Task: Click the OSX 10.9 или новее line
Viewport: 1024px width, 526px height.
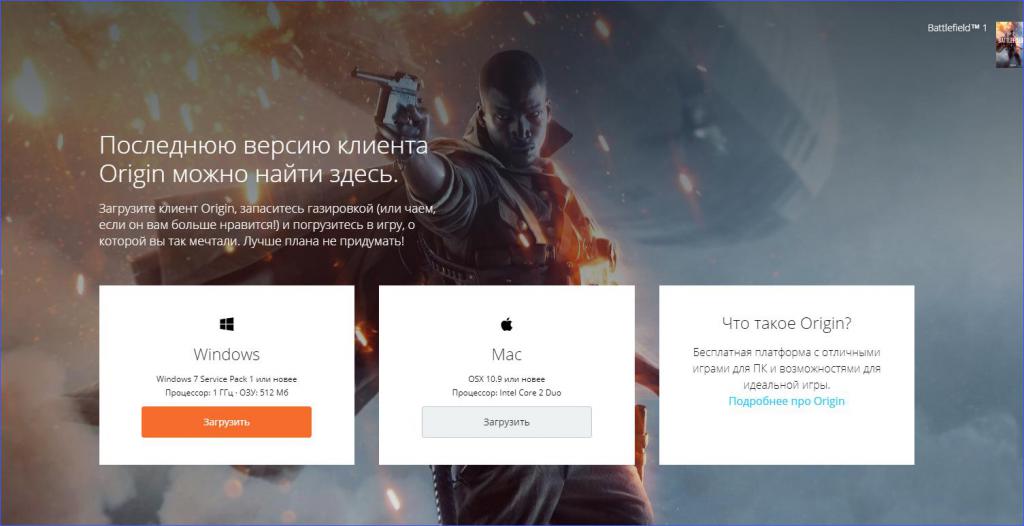Action: tap(507, 379)
